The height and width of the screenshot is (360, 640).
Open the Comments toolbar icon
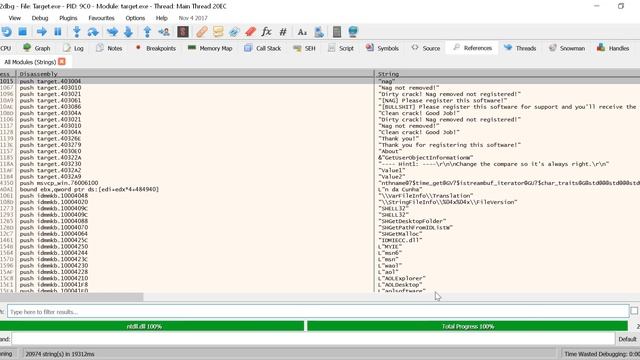(218, 31)
